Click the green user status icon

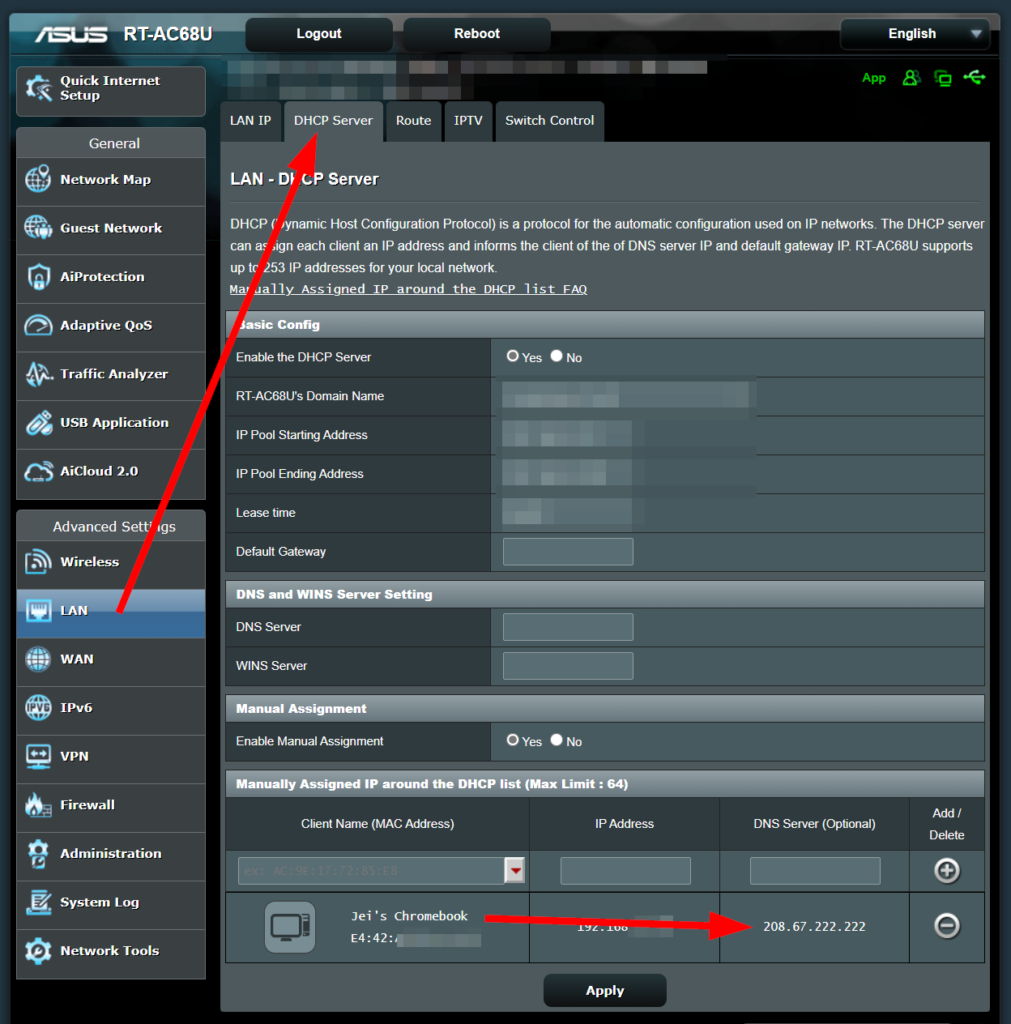click(x=911, y=78)
